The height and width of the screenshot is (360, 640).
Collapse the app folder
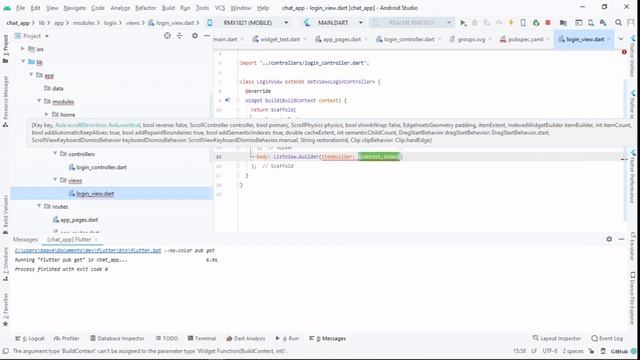31,75
